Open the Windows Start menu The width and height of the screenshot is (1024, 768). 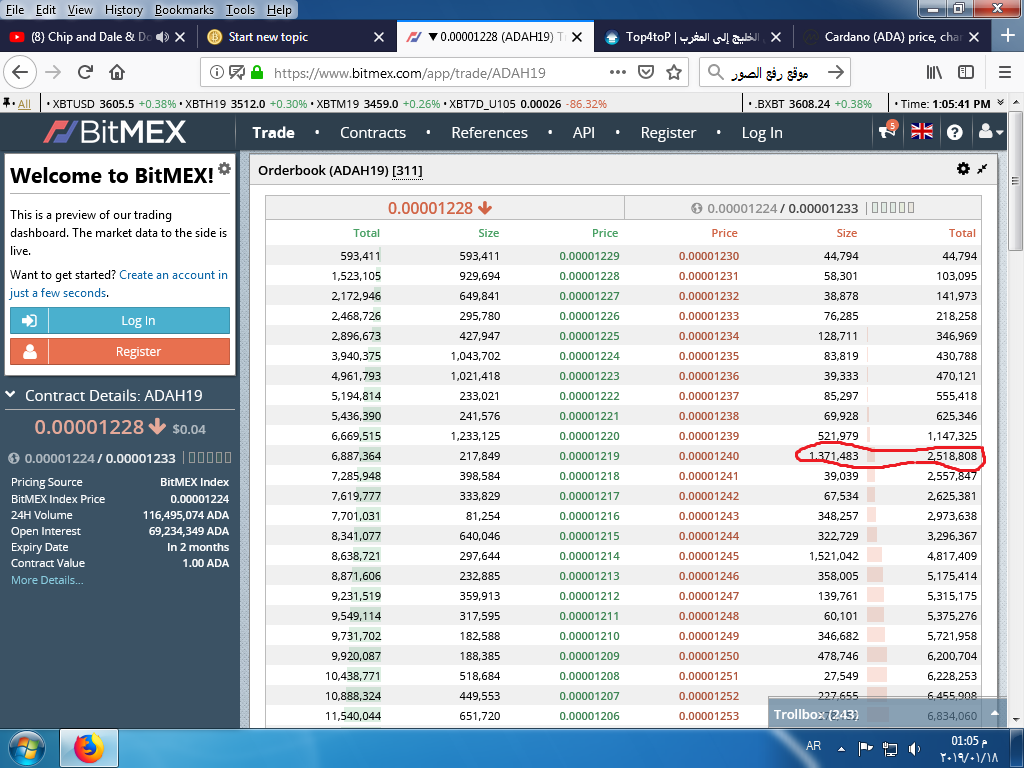[x=26, y=748]
